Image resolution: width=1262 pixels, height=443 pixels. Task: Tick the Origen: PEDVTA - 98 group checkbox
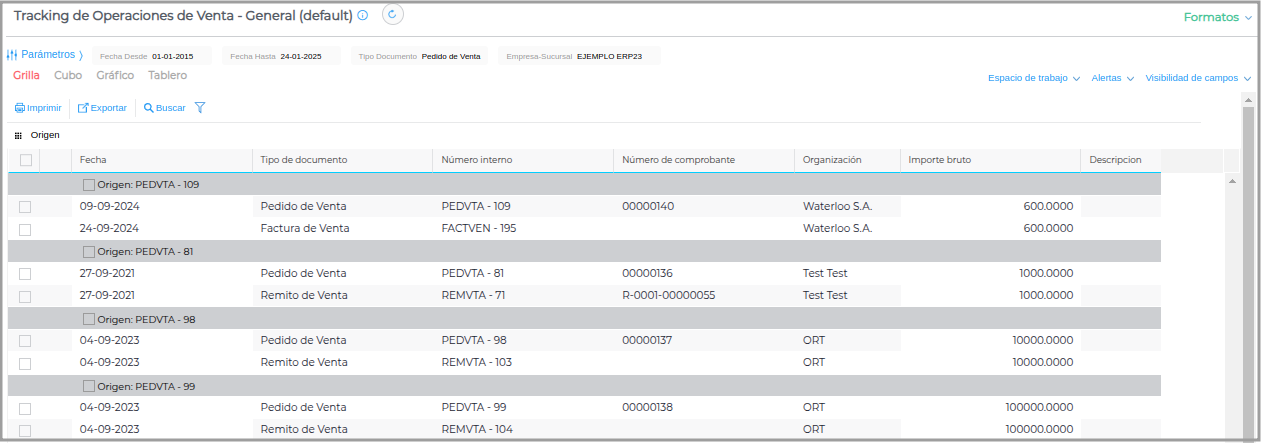(89, 319)
